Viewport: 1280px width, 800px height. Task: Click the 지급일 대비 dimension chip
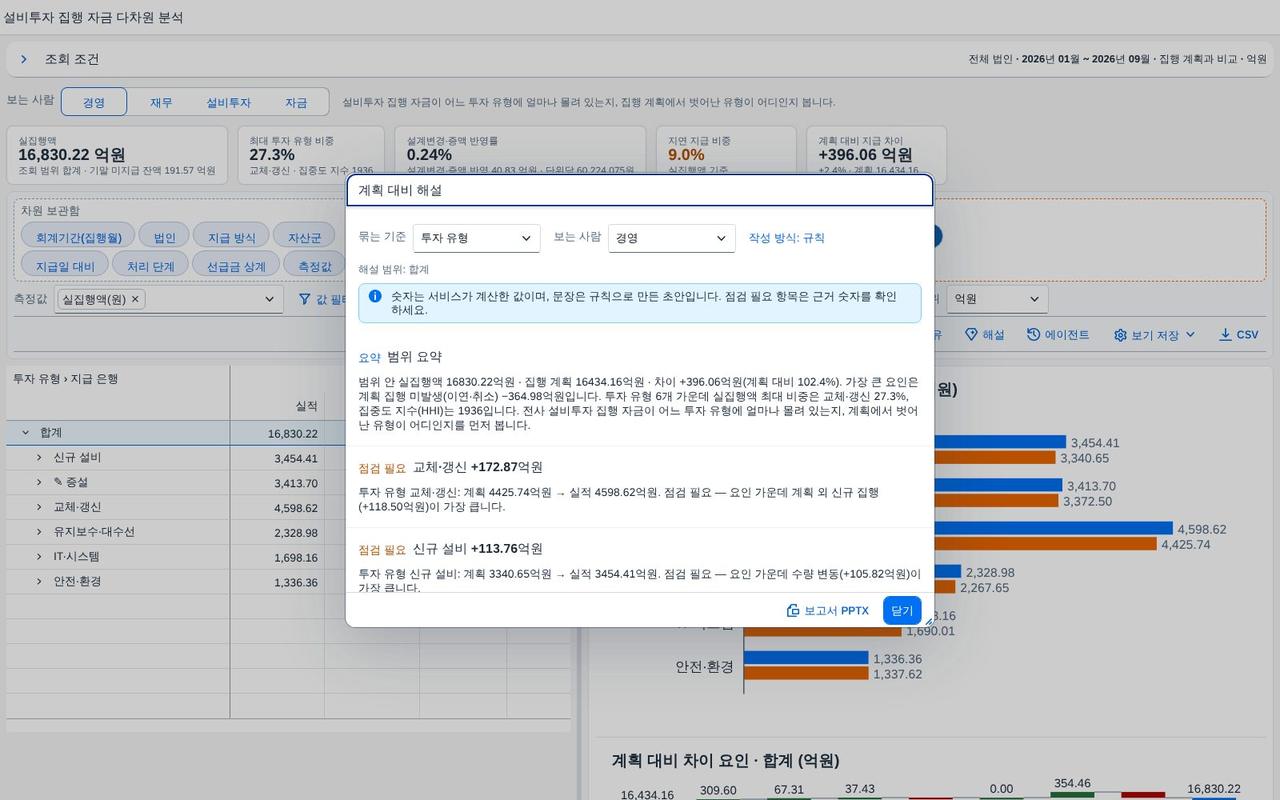[x=65, y=266]
